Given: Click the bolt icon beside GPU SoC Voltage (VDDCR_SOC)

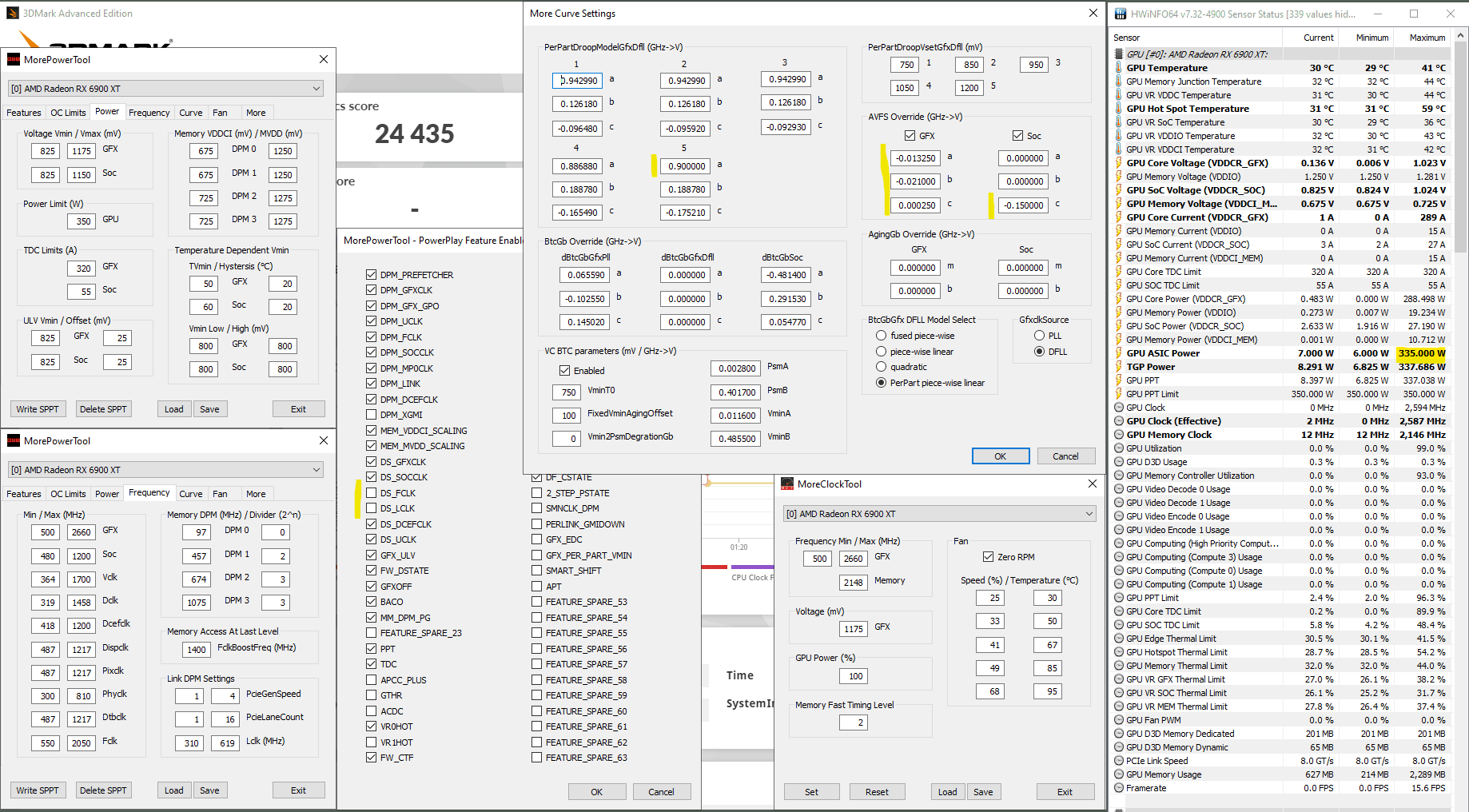Looking at the screenshot, I should click(x=1119, y=190).
